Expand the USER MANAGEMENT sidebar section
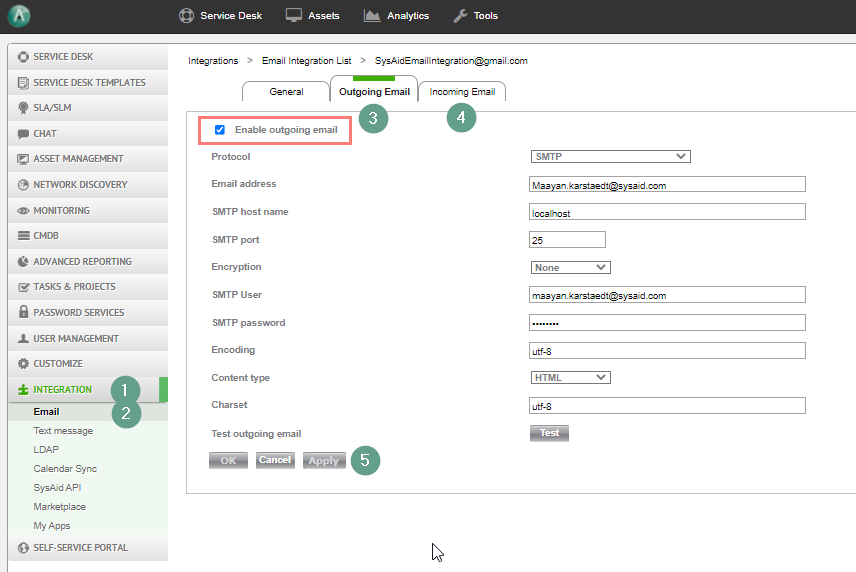This screenshot has width=856, height=572. [88, 338]
